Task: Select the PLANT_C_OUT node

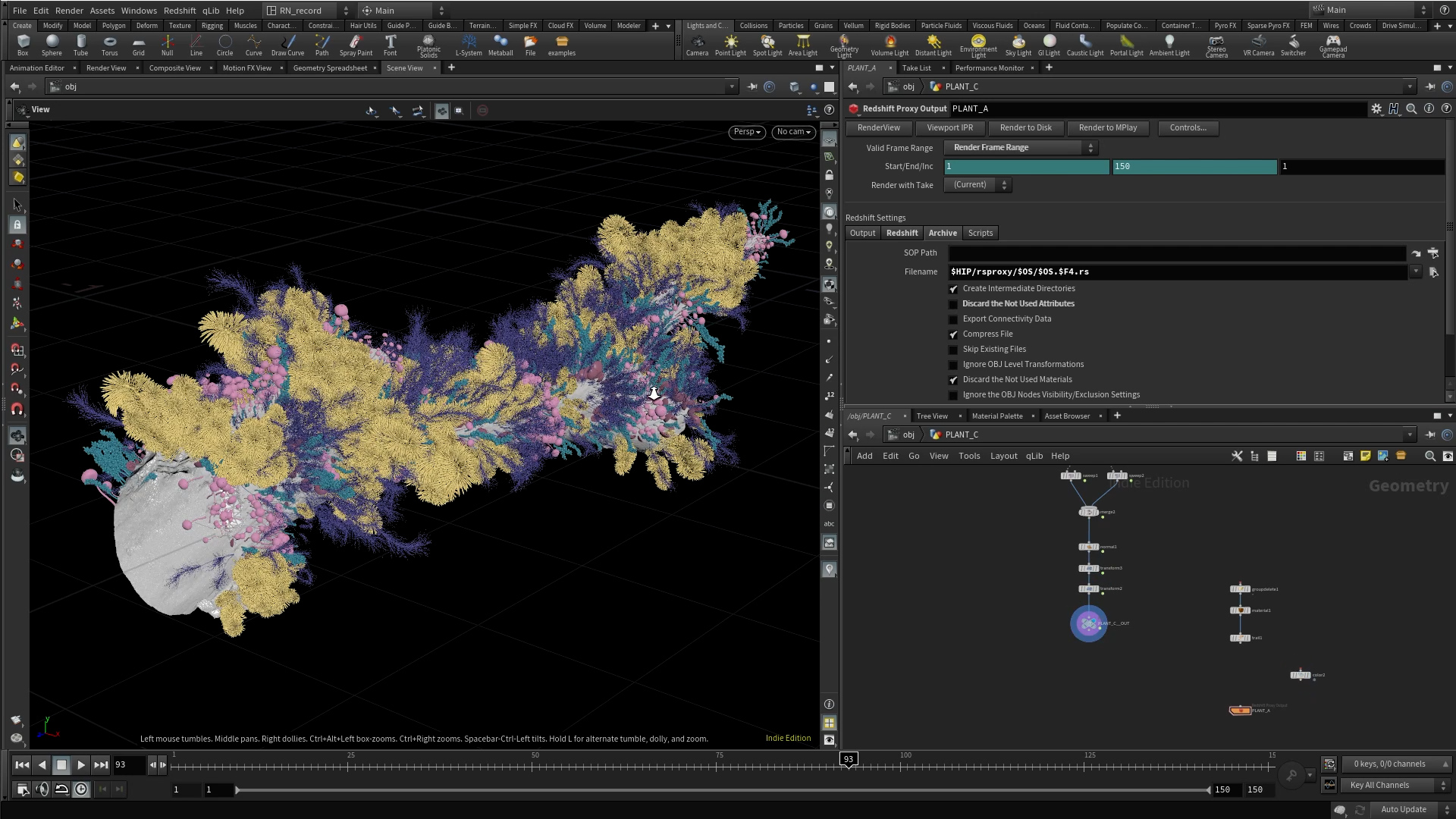Action: [x=1088, y=623]
